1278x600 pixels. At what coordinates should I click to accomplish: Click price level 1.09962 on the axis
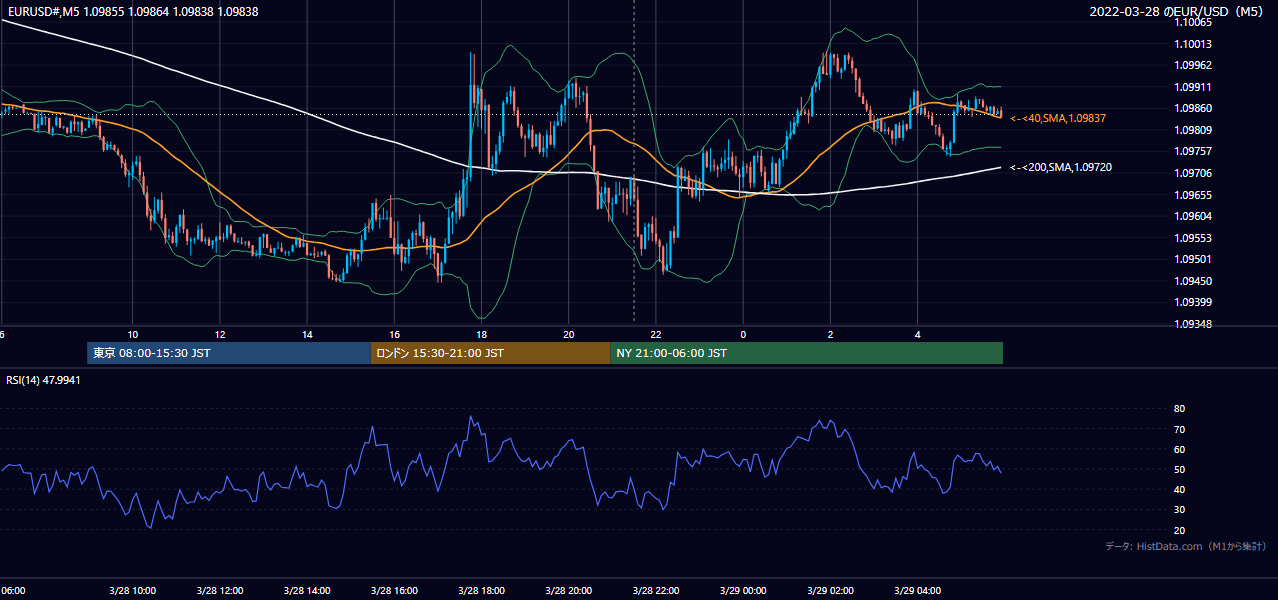1192,65
